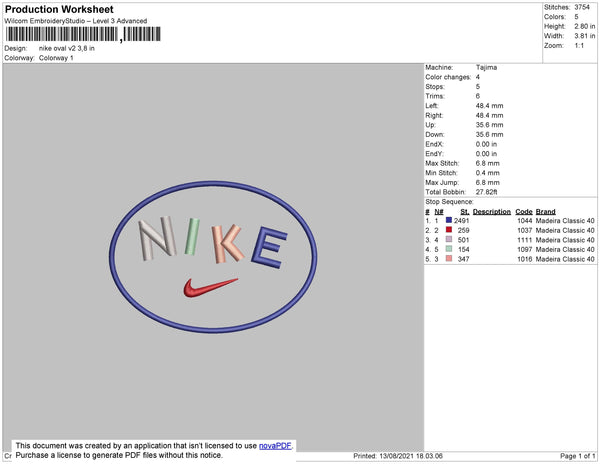Click the barcode below the worksheet title
Screen dimensions: 600x464
(83, 34)
